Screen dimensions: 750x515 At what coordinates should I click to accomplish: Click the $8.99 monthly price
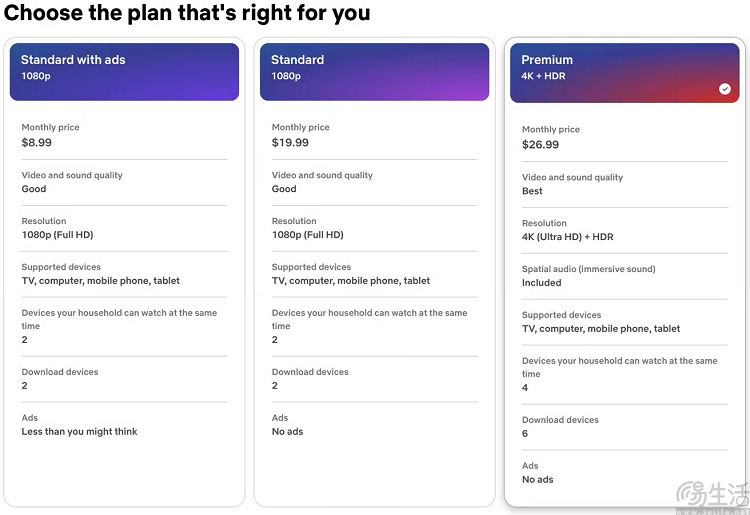point(37,143)
